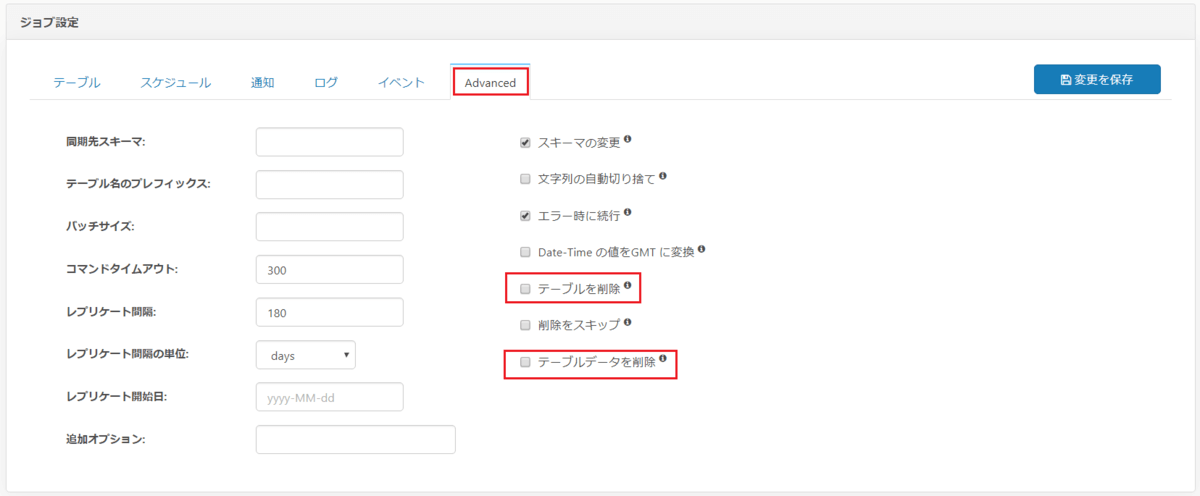Viewport: 1200px width, 496px height.
Task: Click the コマンドタイムアウト field showing 300
Action: tap(330, 270)
